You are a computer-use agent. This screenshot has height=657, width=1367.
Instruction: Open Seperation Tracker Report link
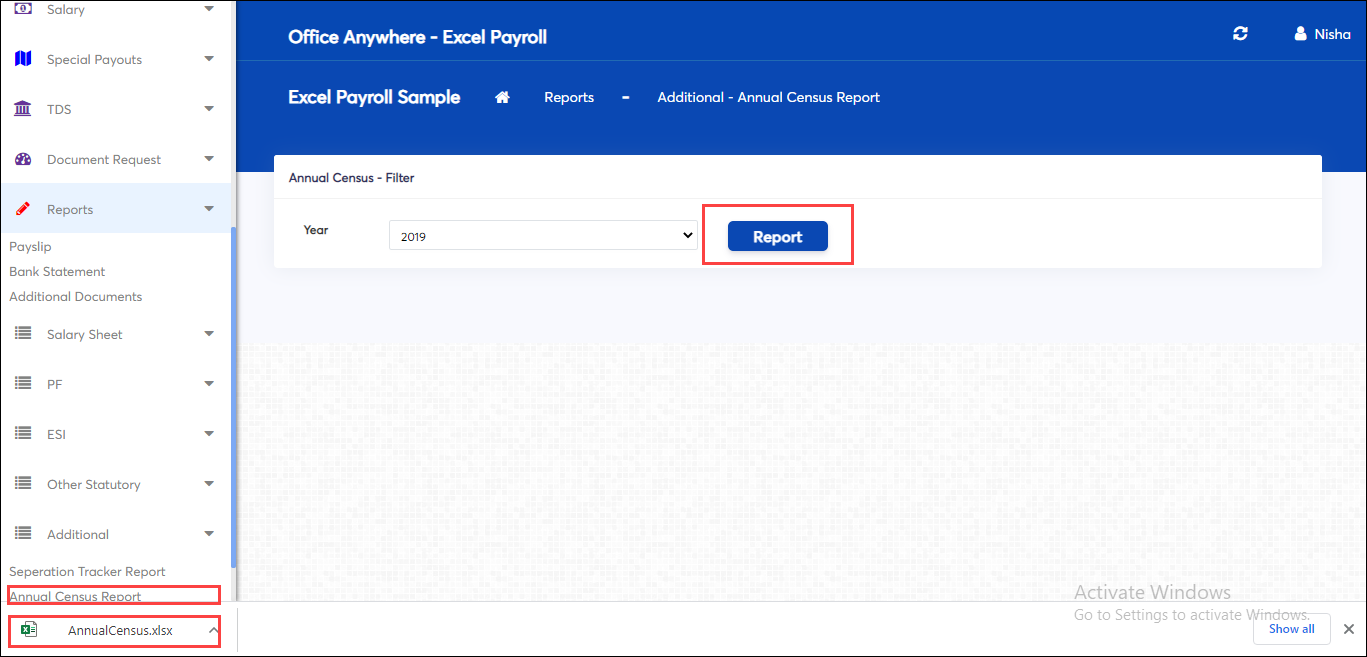tap(87, 571)
